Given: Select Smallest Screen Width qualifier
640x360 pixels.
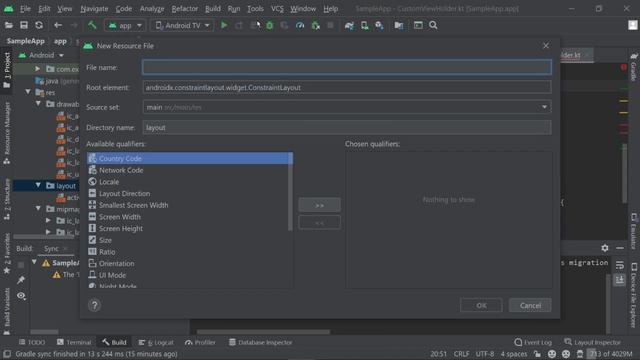Looking at the screenshot, I should click(x=188, y=205).
